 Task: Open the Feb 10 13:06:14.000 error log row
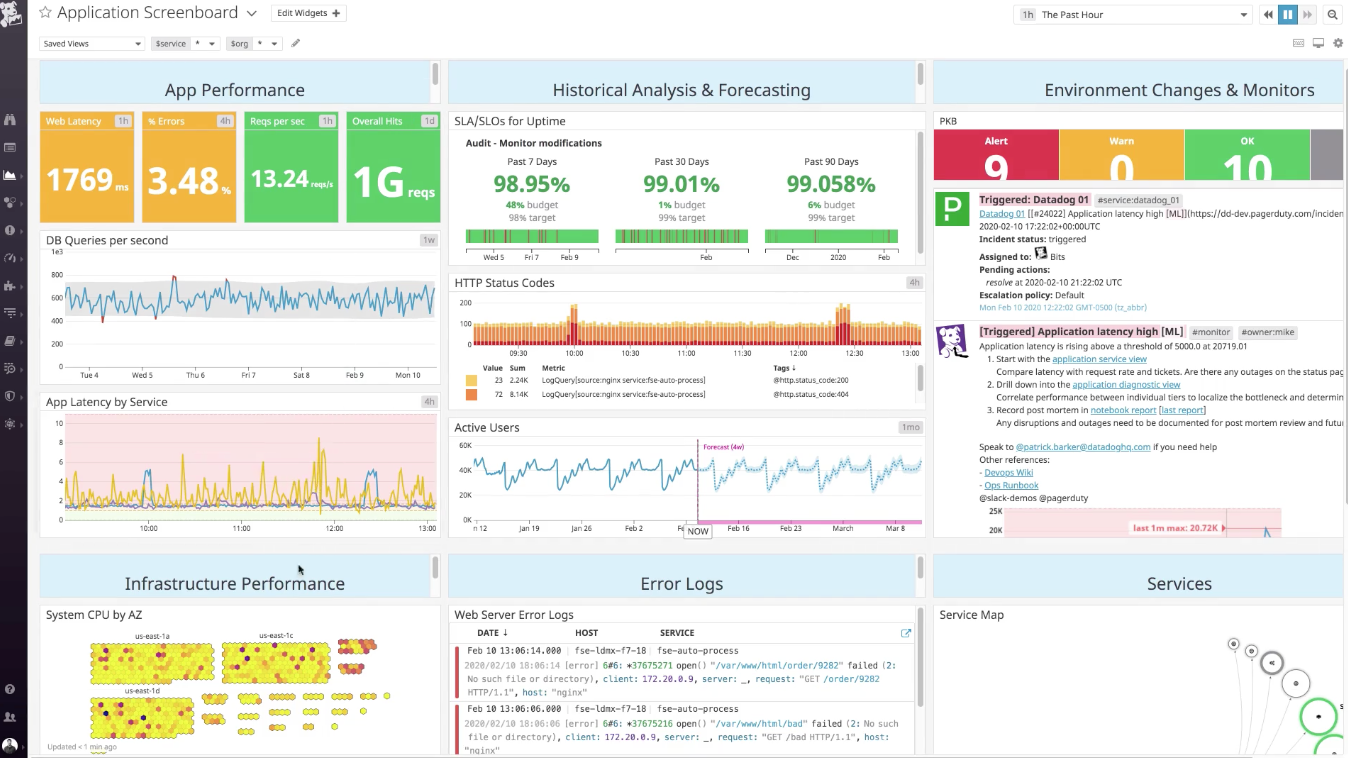point(684,672)
